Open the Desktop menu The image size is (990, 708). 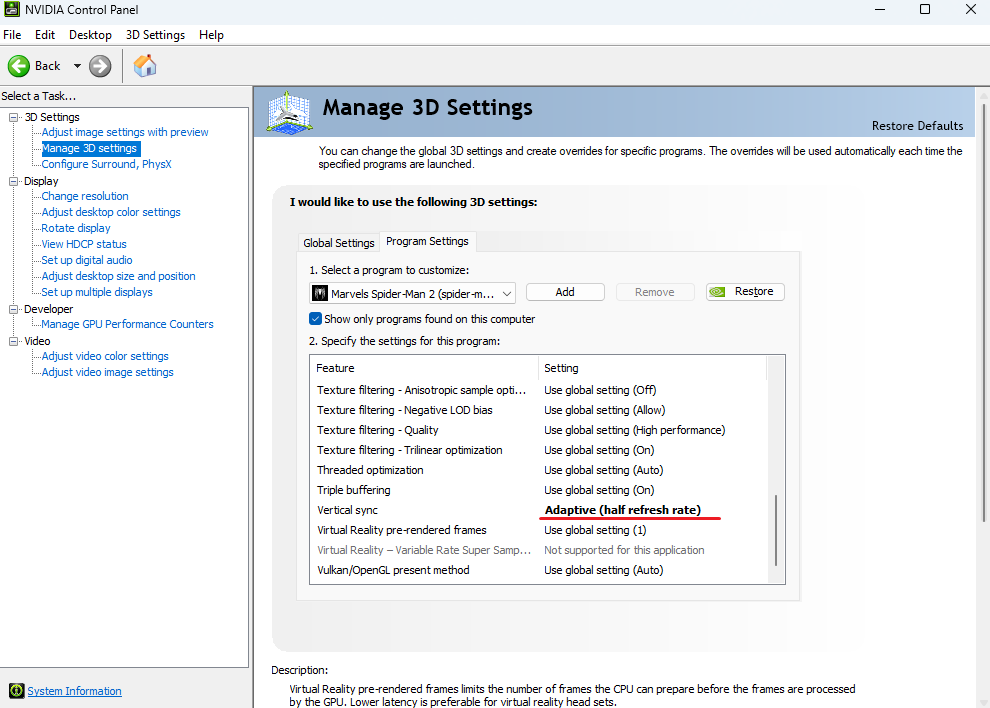pyautogui.click(x=90, y=34)
